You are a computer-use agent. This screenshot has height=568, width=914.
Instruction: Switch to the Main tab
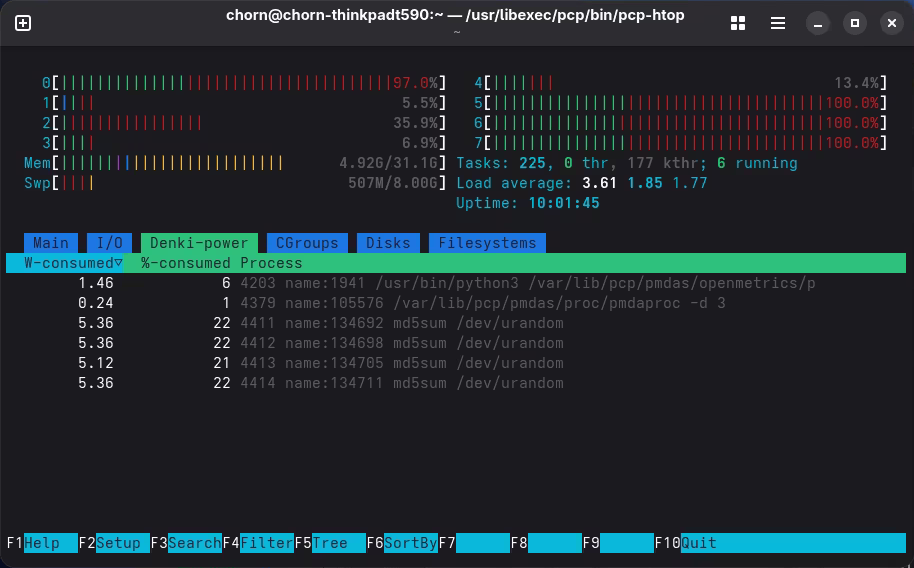(x=51, y=243)
